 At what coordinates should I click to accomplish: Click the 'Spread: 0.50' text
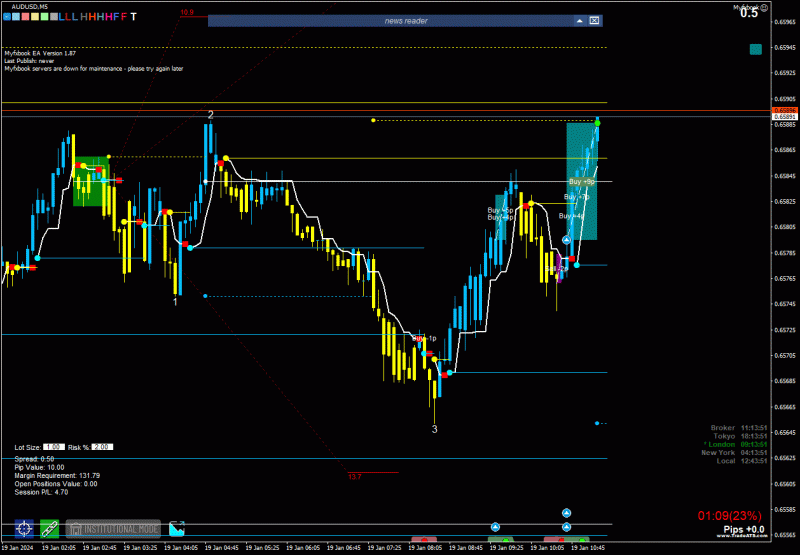coord(34,459)
